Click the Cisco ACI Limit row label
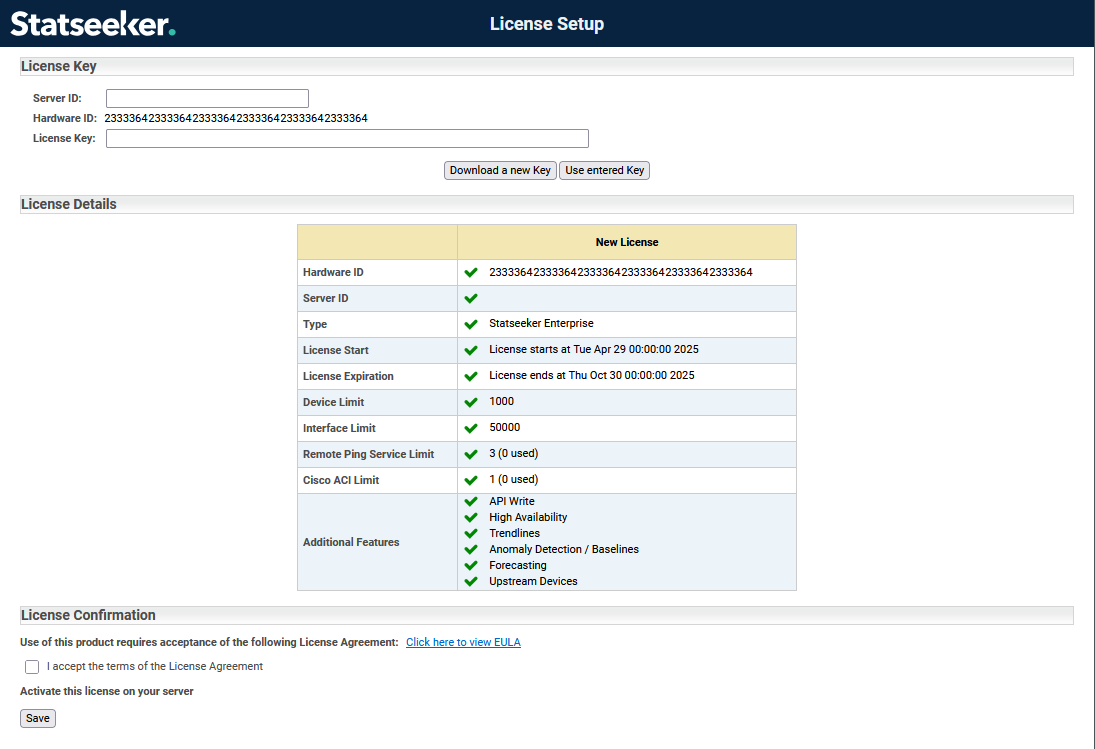The width and height of the screenshot is (1095, 749). click(341, 480)
